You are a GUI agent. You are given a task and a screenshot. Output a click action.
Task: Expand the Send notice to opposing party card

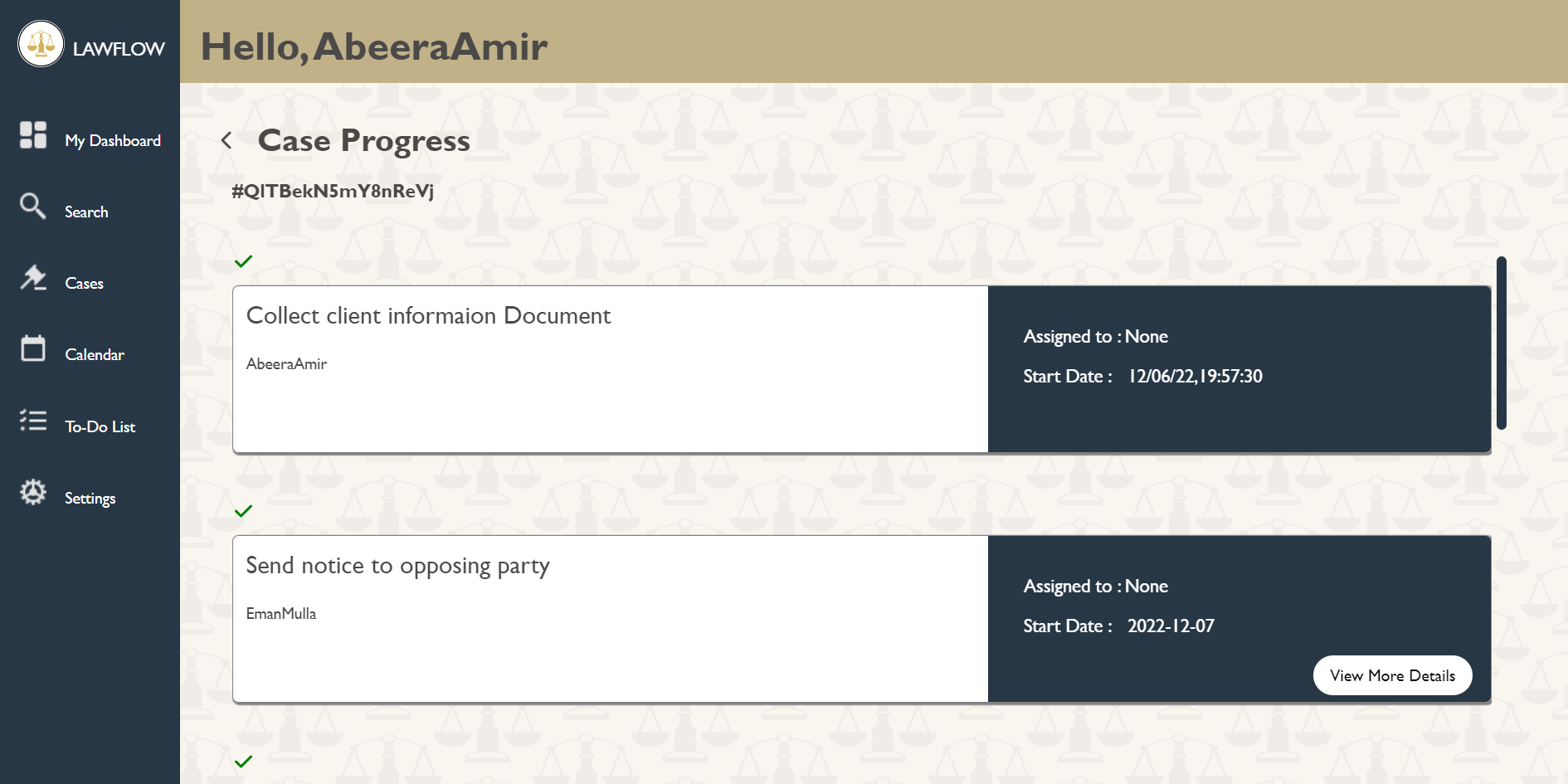coord(610,619)
